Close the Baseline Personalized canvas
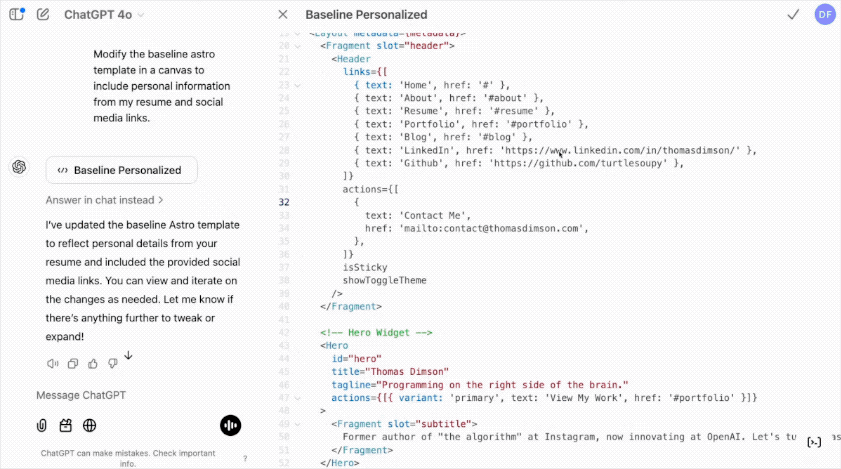Screen dimensions: 841x469 point(283,15)
